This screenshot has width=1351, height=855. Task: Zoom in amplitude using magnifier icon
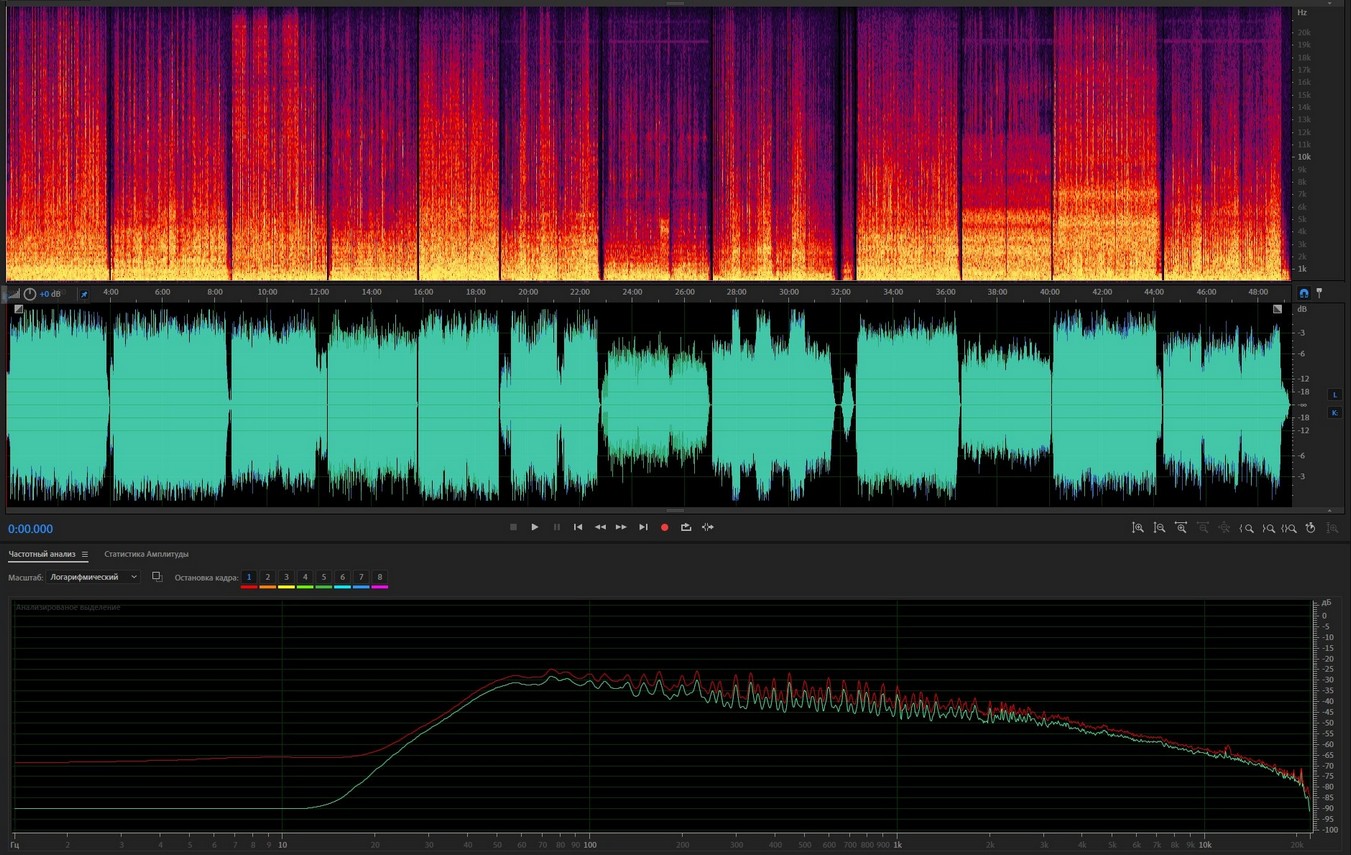pyautogui.click(x=1138, y=527)
